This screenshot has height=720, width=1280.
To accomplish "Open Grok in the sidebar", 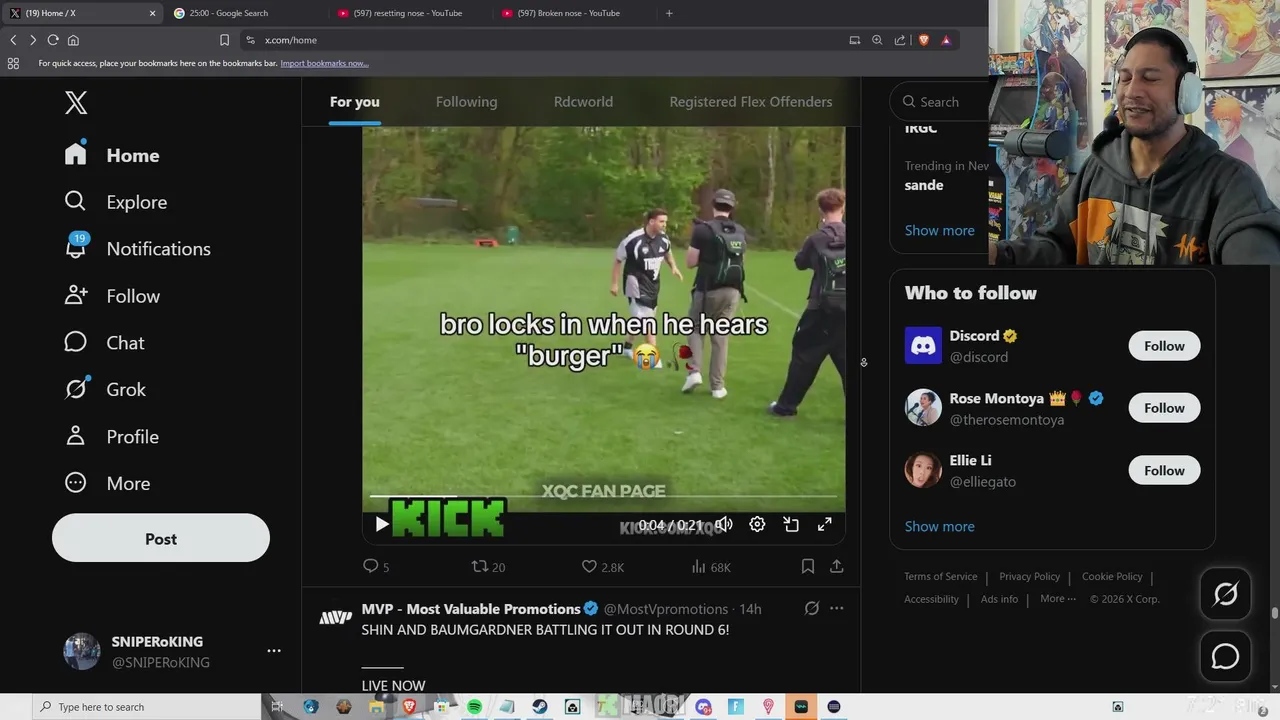I will tap(105, 389).
